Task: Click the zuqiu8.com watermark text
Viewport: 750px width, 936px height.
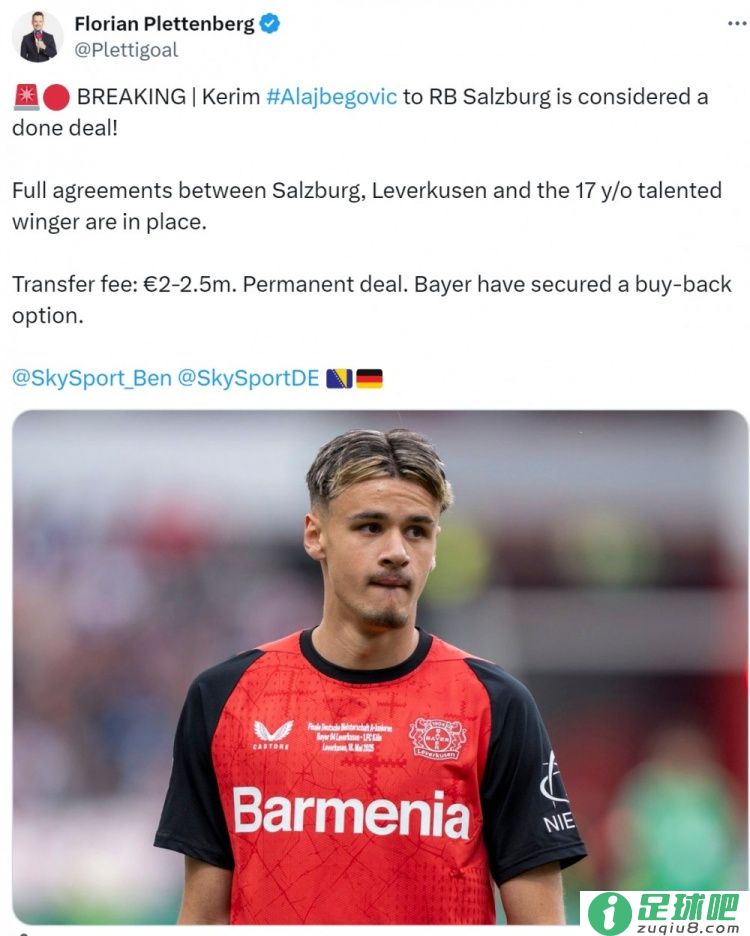Action: tap(688, 928)
